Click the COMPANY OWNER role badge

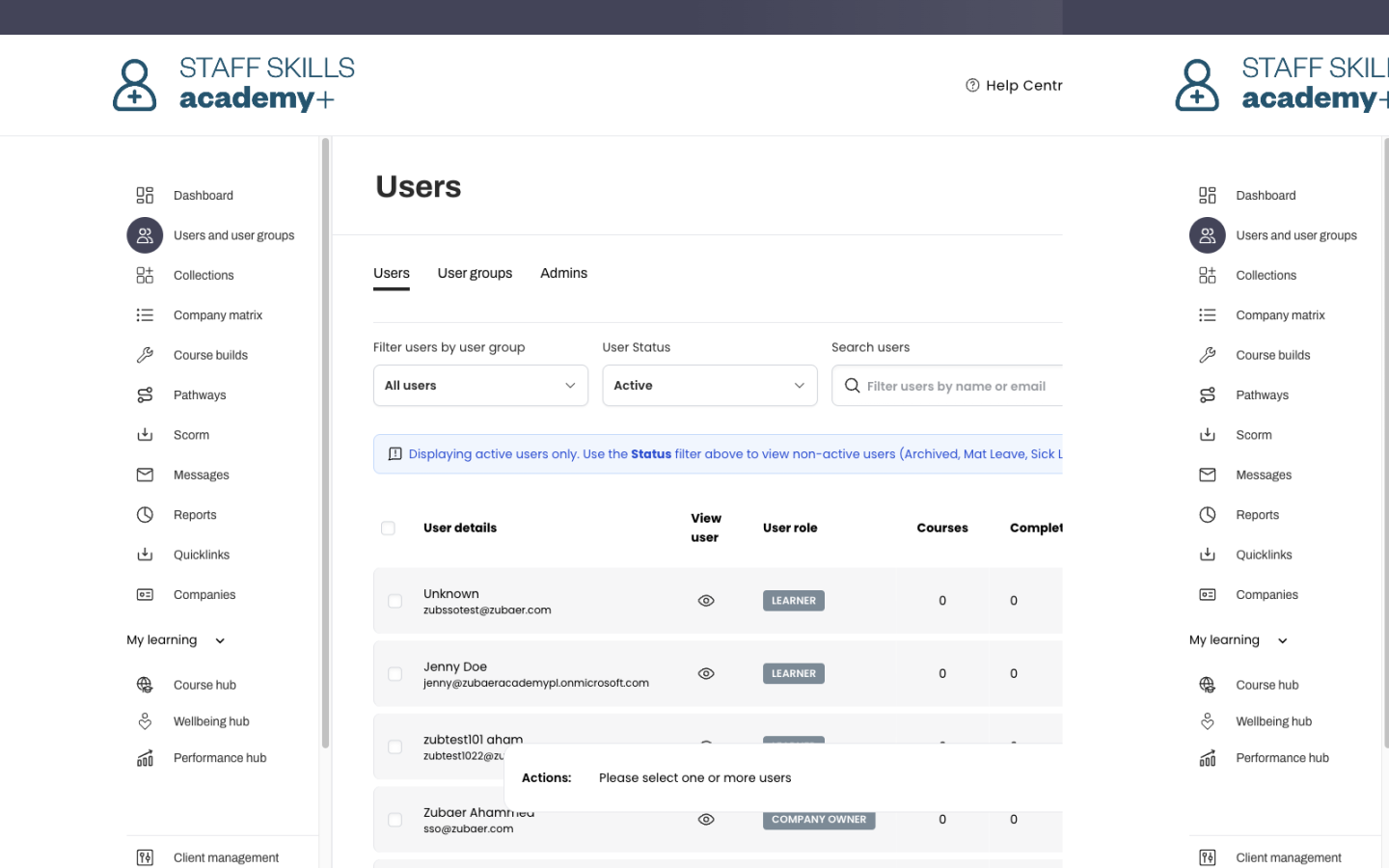coord(819,820)
